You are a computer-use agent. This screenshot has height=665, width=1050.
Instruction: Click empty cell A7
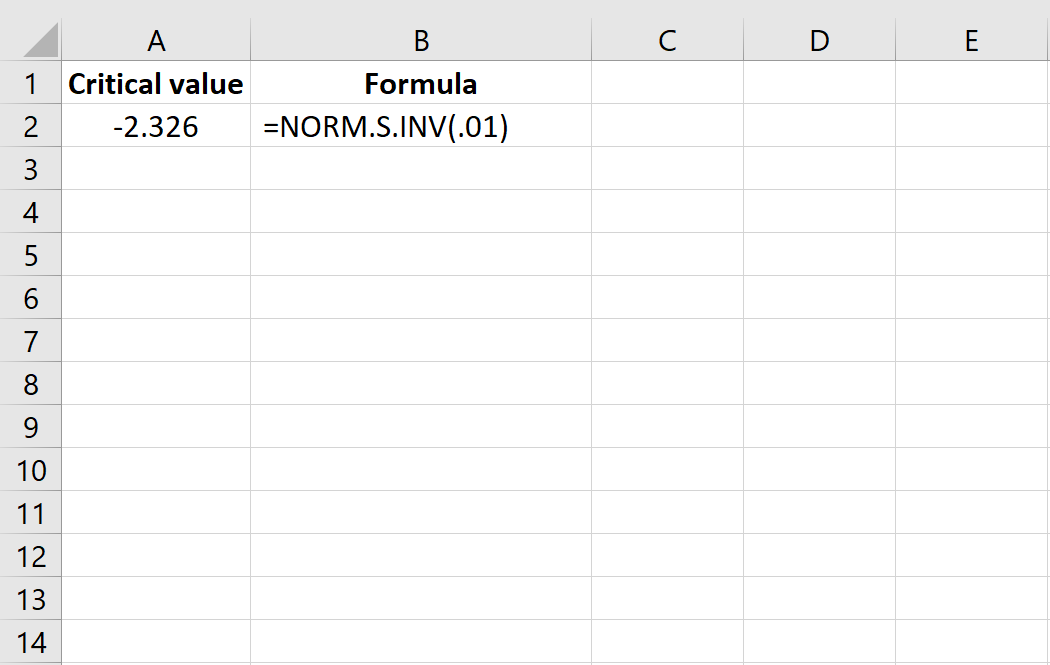pos(156,341)
